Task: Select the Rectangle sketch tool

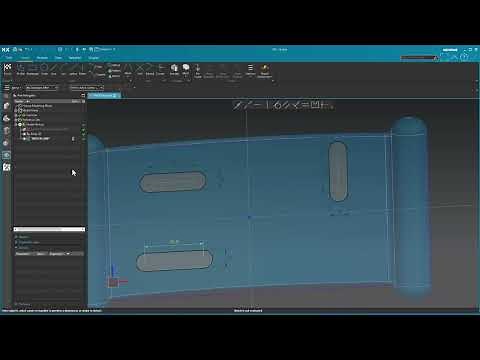Action: [x=33, y=70]
